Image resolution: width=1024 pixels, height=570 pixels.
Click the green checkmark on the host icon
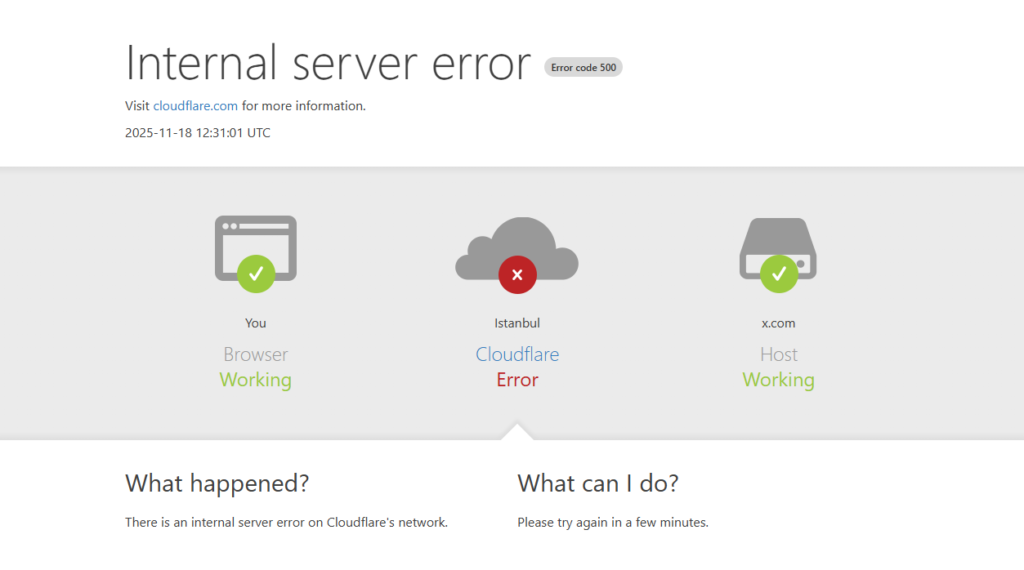(778, 273)
